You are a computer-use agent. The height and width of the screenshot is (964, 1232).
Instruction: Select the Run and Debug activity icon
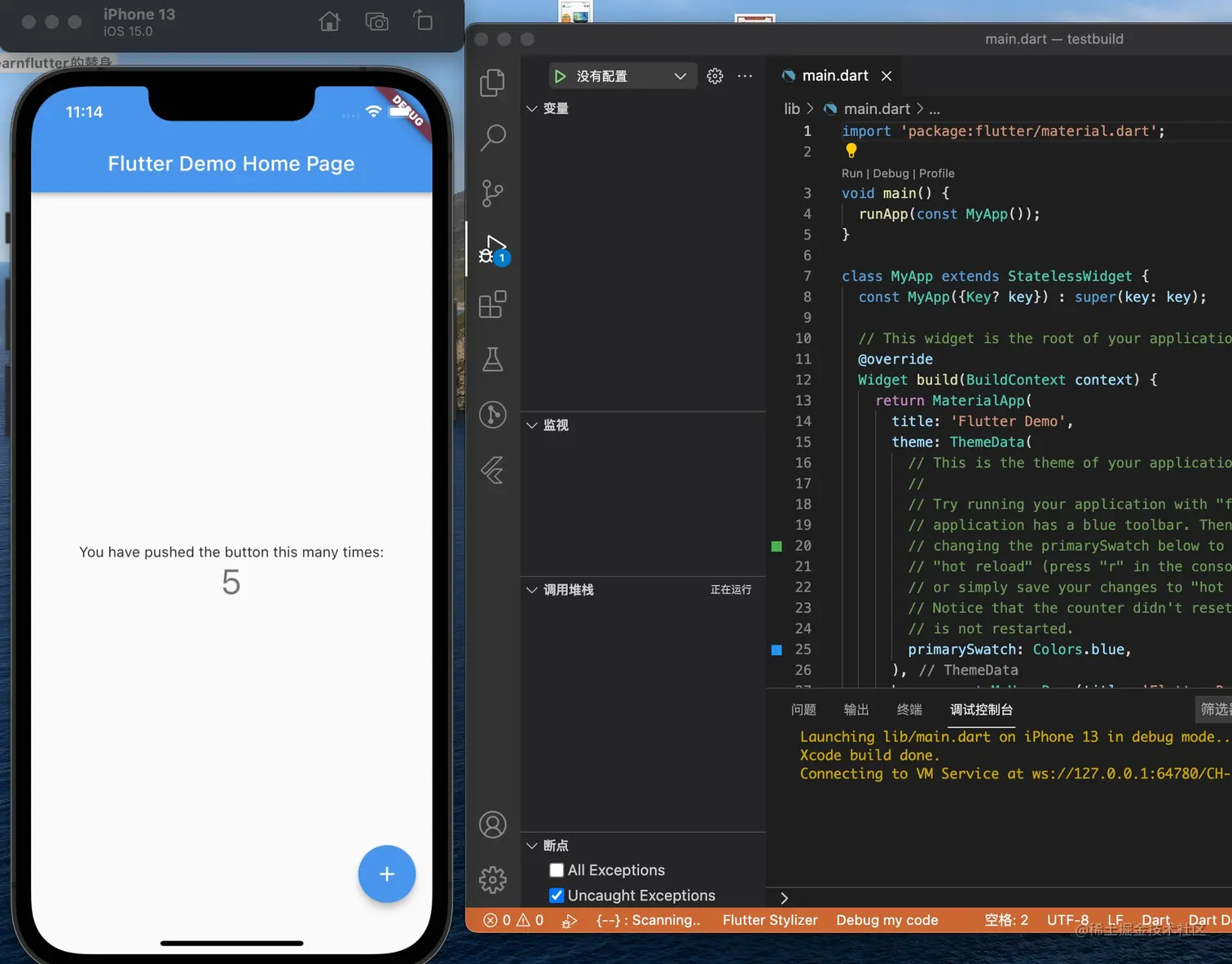tap(493, 249)
